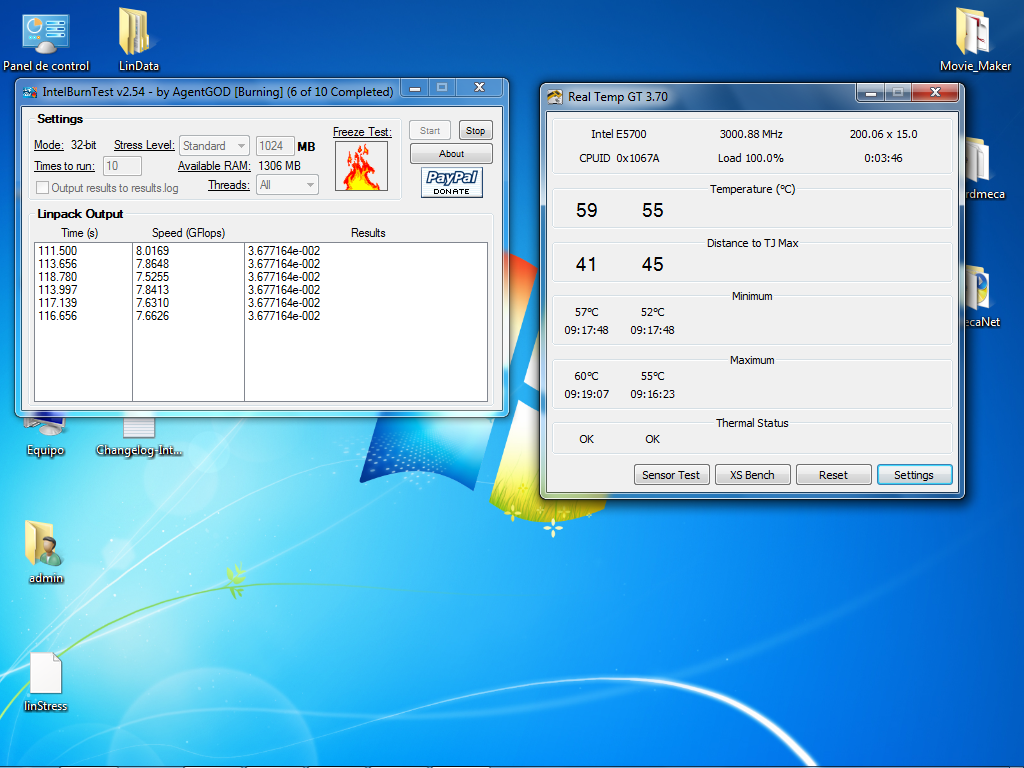
Task: Click the IntelBurnTest title bar icon
Action: [x=30, y=92]
